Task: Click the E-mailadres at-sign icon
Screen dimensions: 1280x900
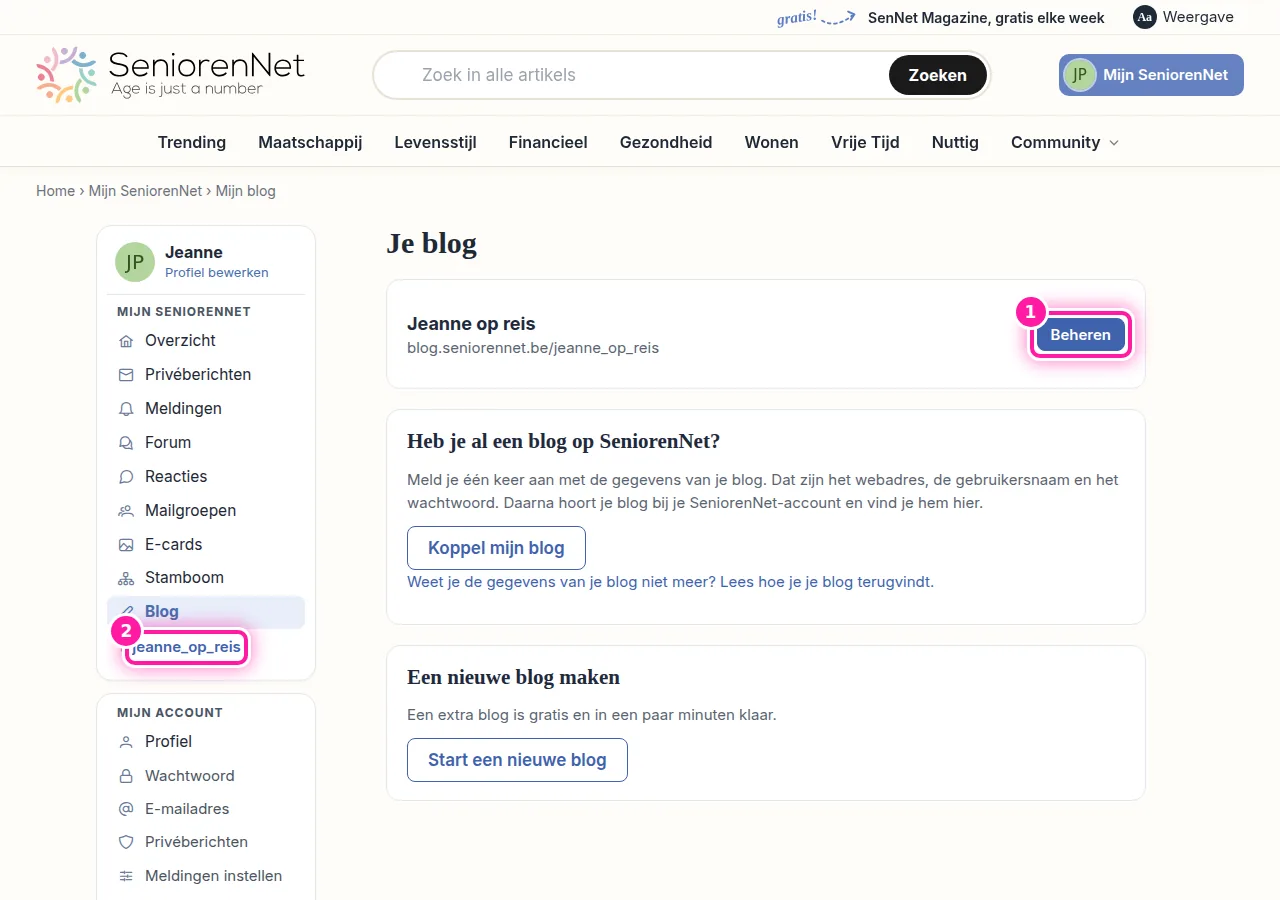Action: point(126,809)
